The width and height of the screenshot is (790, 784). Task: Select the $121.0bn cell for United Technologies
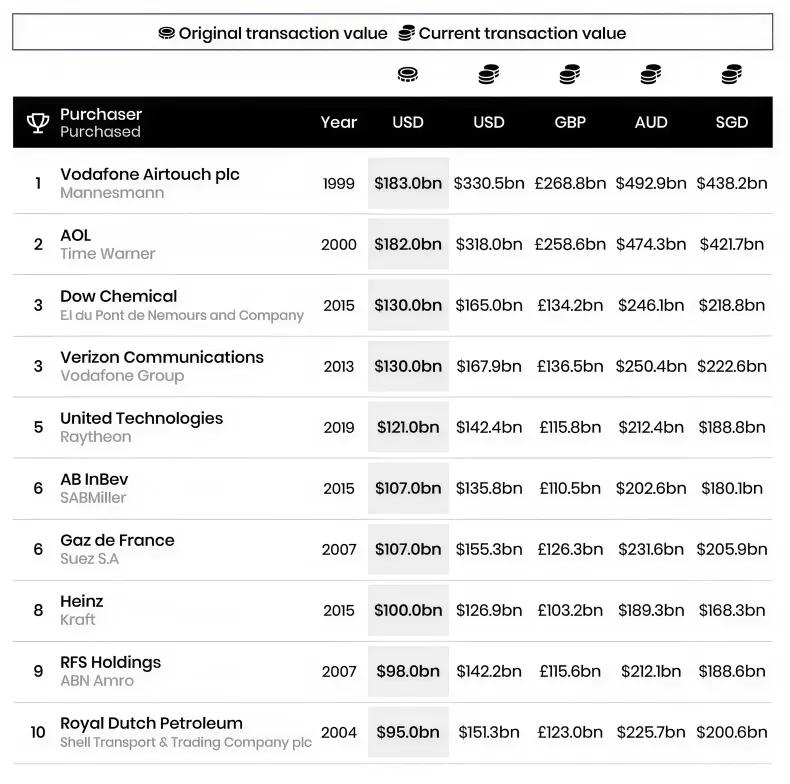tap(408, 427)
